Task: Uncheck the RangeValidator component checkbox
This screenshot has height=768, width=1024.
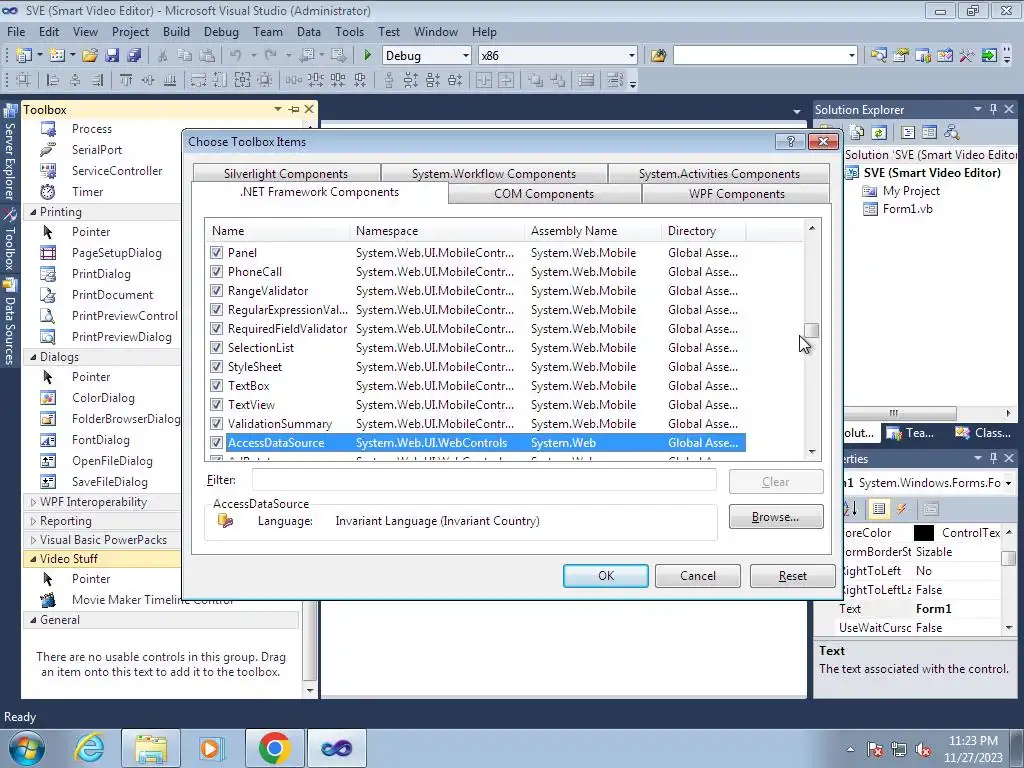Action: 216,291
